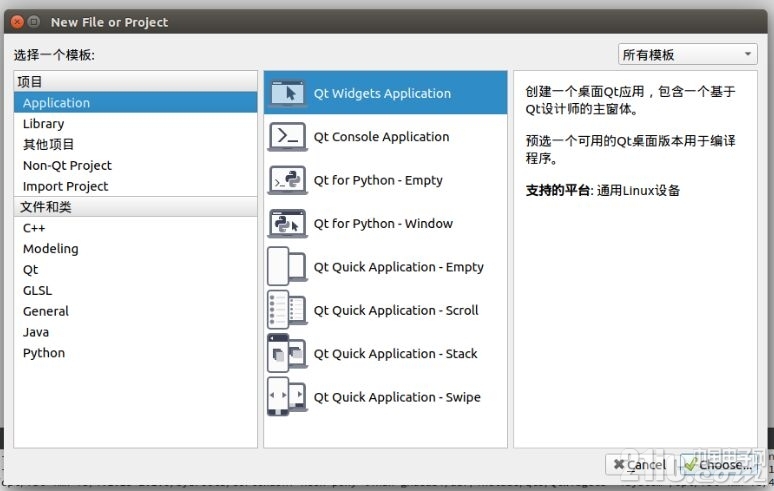Select the Import Project category

(x=136, y=186)
